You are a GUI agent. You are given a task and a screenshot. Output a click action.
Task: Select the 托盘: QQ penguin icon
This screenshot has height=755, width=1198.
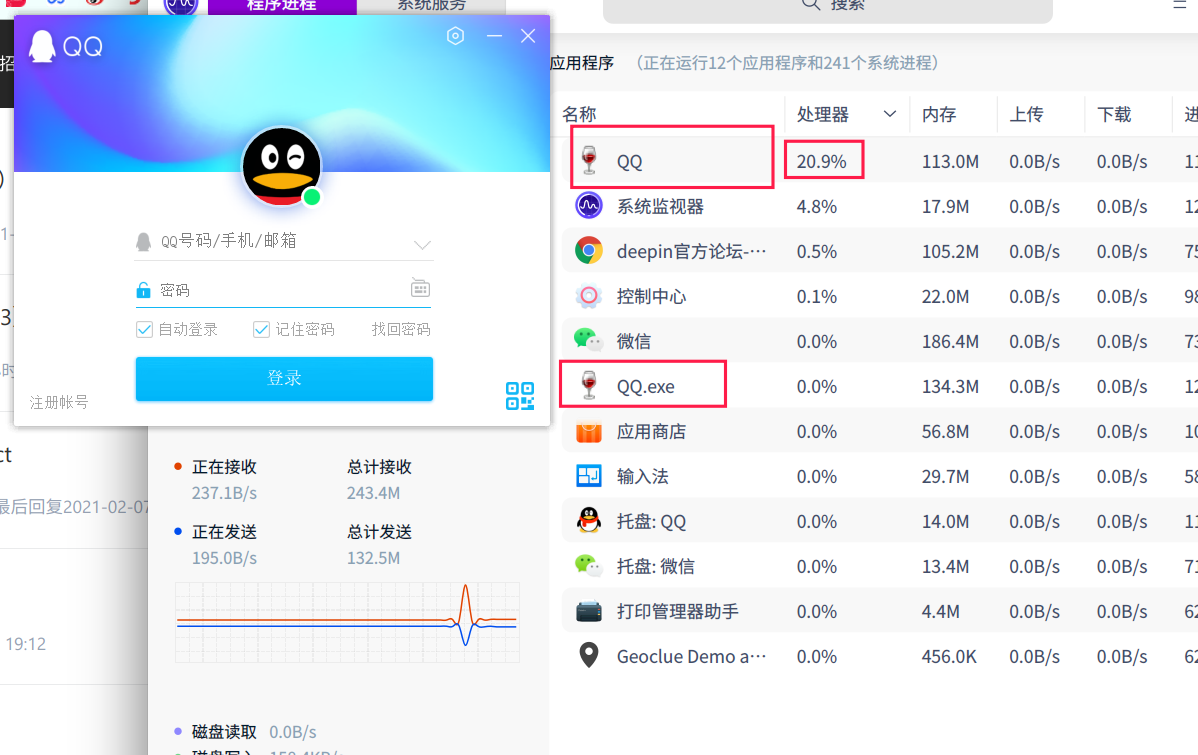(x=589, y=520)
